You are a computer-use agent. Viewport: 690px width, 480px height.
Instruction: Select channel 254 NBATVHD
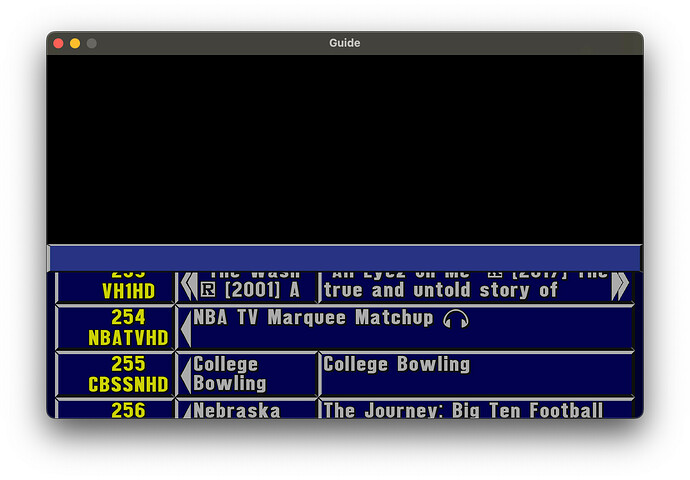click(115, 328)
